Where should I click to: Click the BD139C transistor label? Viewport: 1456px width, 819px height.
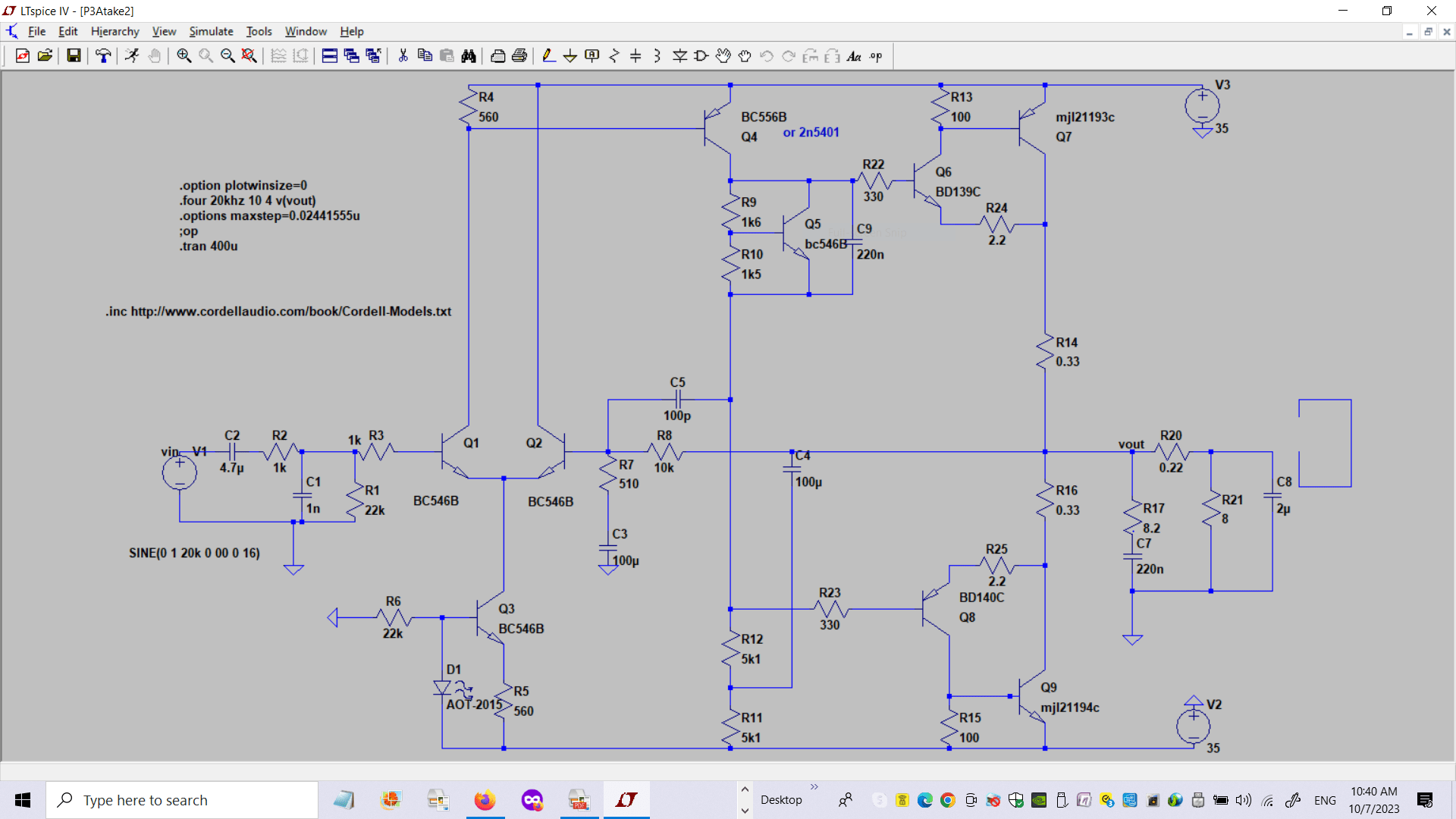958,192
